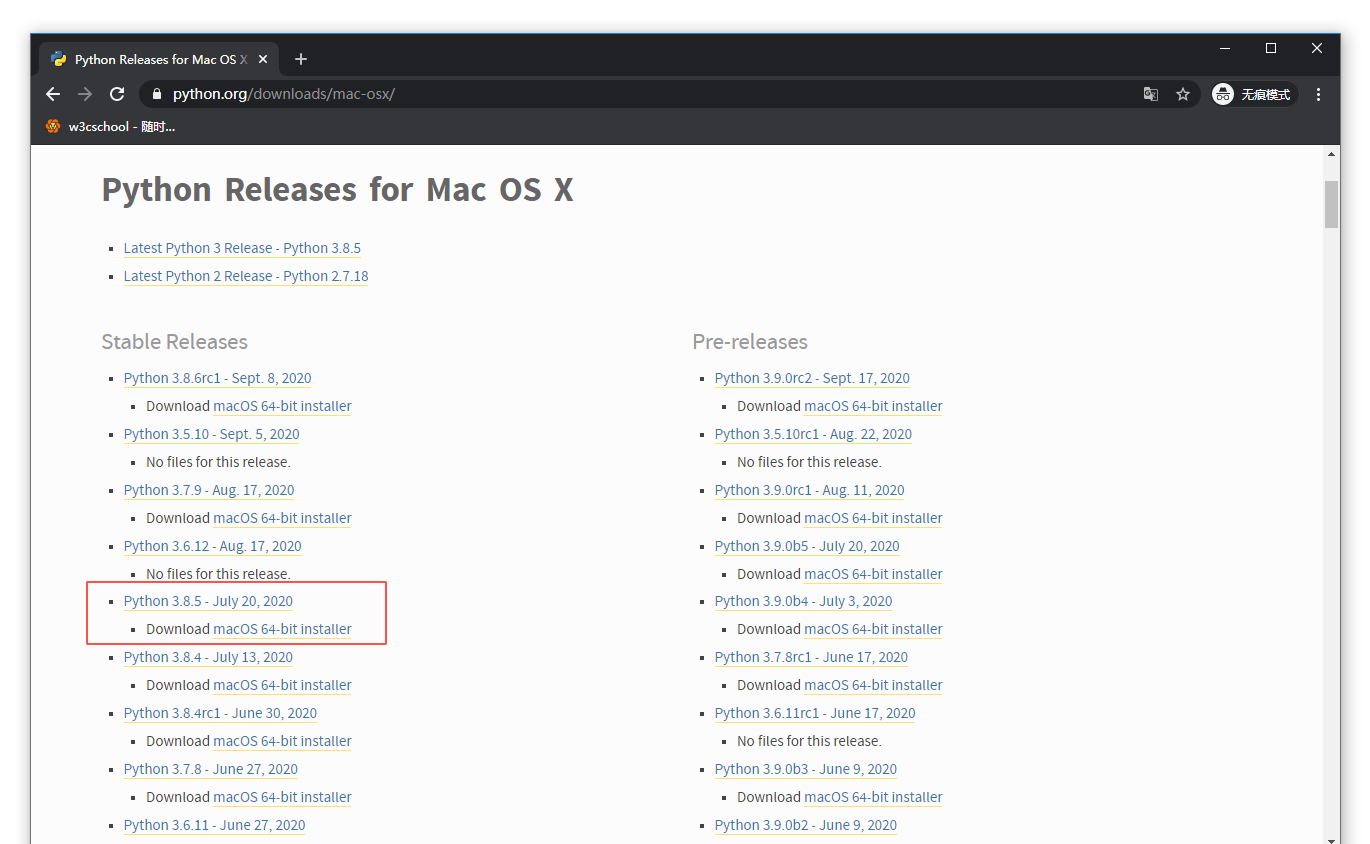Click 'No files for this release.' under Python 3.6.11rc1
This screenshot has width=1370, height=844.
point(809,741)
